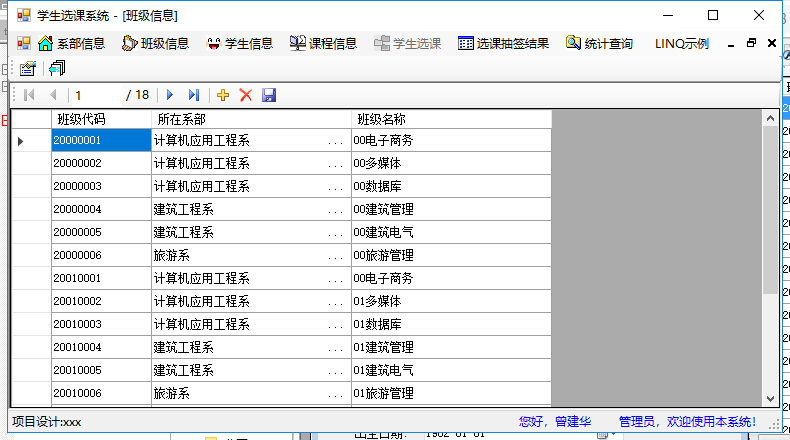
Task: Select the row header for 20000001
Action: coord(31,141)
